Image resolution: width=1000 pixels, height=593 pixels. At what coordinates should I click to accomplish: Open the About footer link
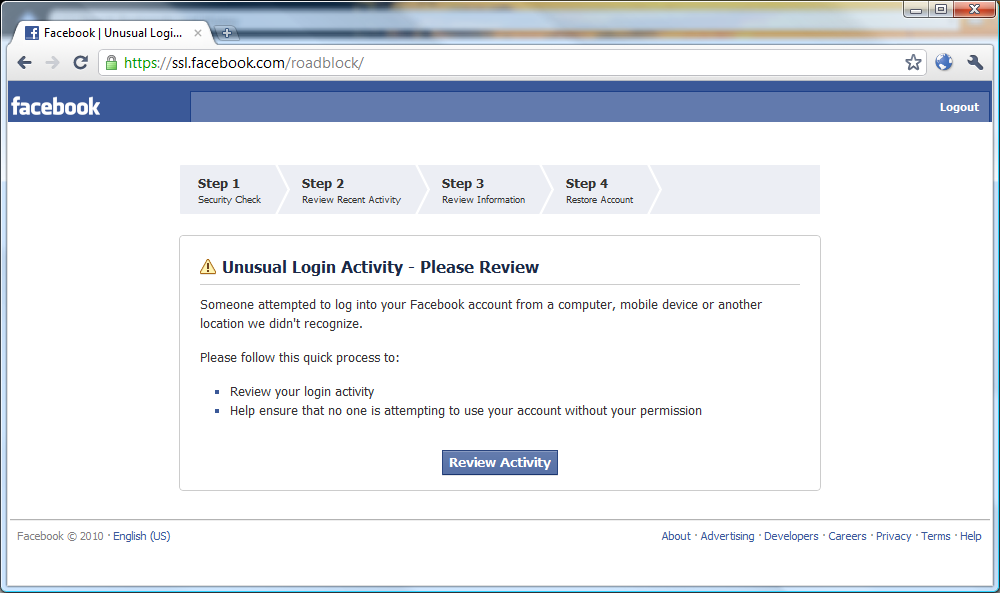coord(676,536)
